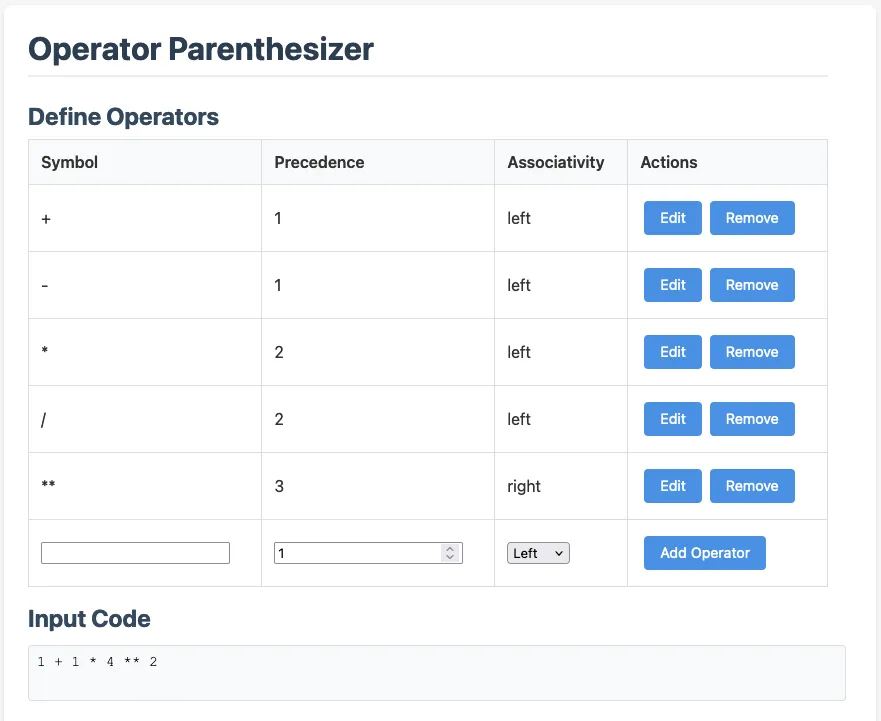This screenshot has height=721, width=881.
Task: Edit the + operator row
Action: [x=673, y=218]
